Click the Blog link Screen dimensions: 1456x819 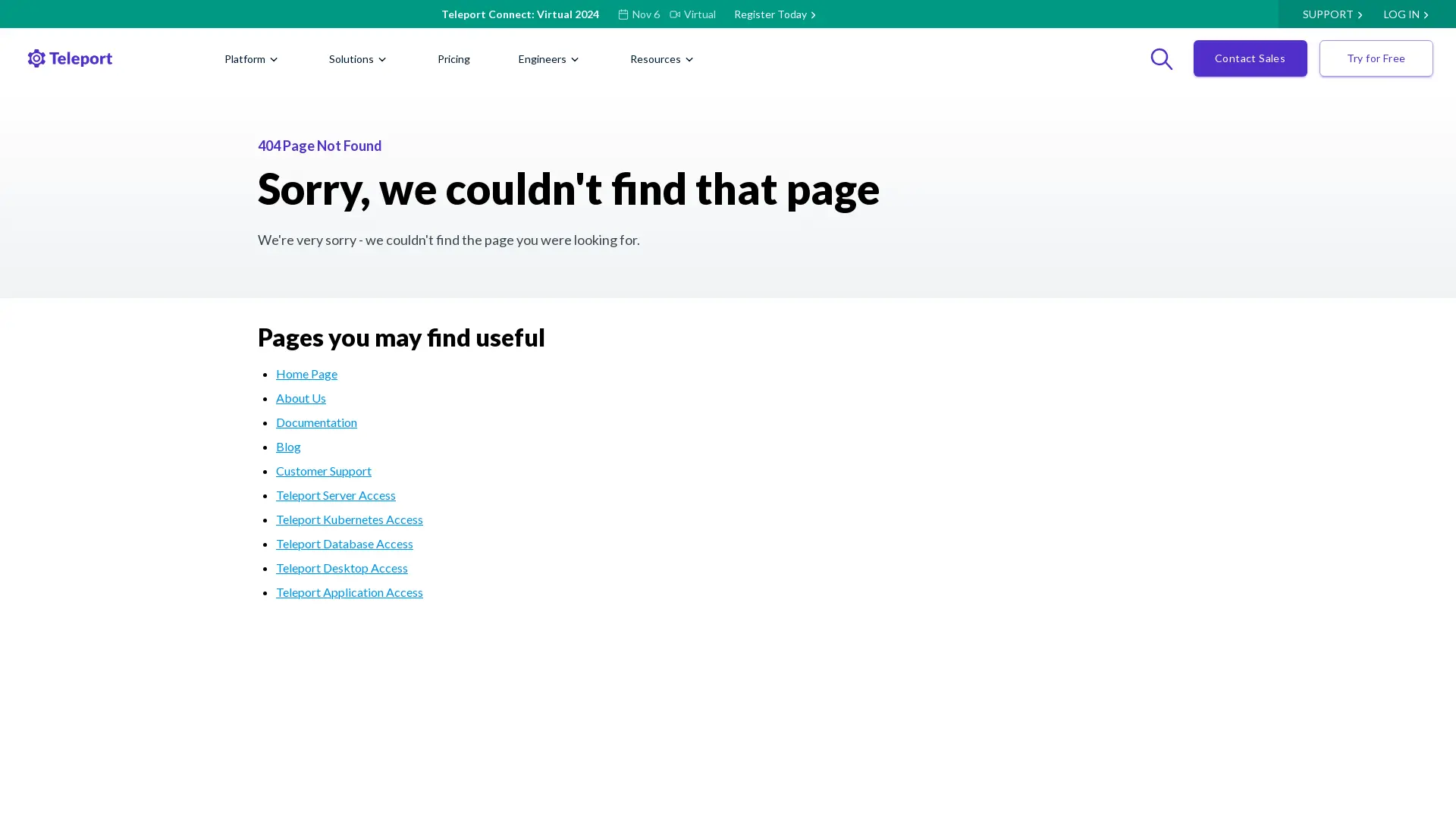pyautogui.click(x=288, y=447)
